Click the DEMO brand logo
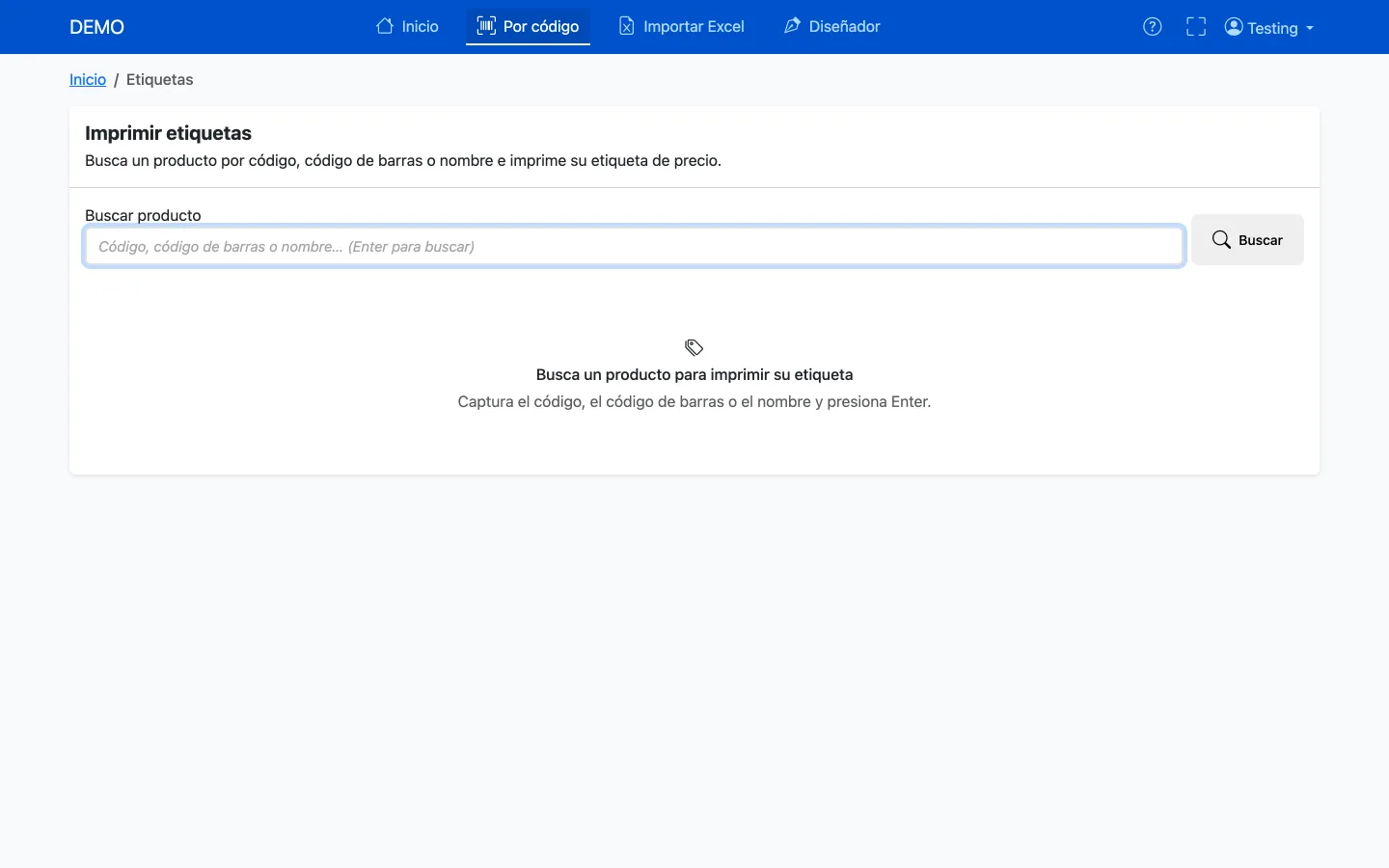Image resolution: width=1389 pixels, height=868 pixels. tap(96, 27)
